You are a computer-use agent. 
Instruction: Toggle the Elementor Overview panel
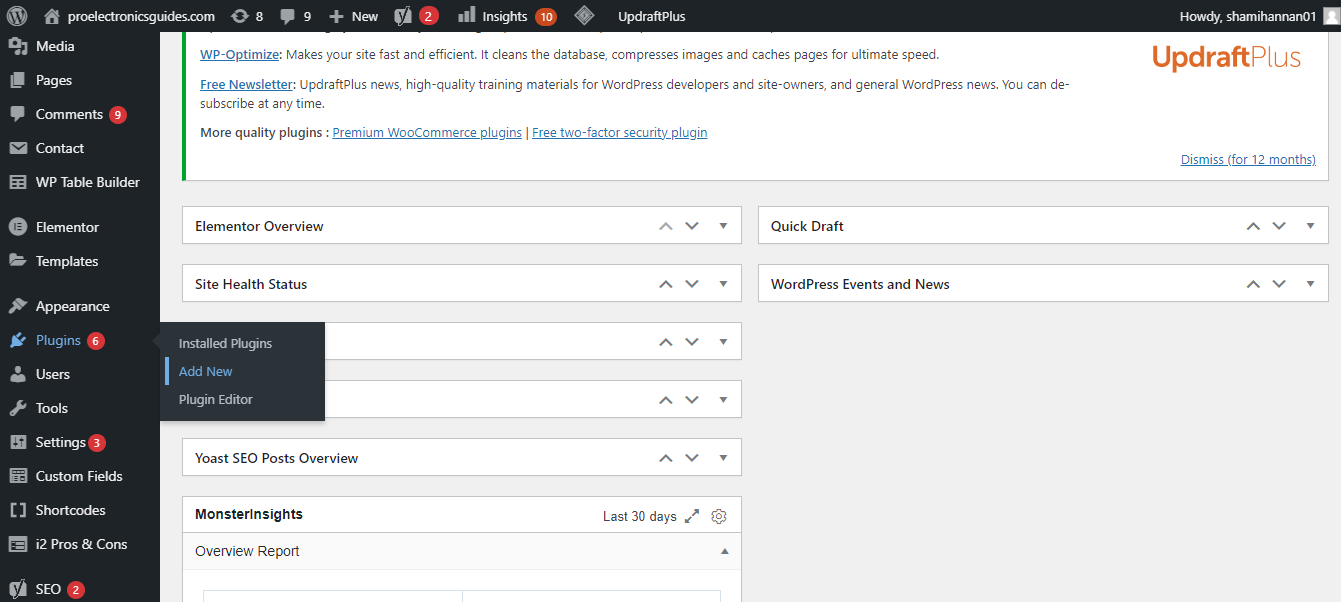[x=723, y=226]
